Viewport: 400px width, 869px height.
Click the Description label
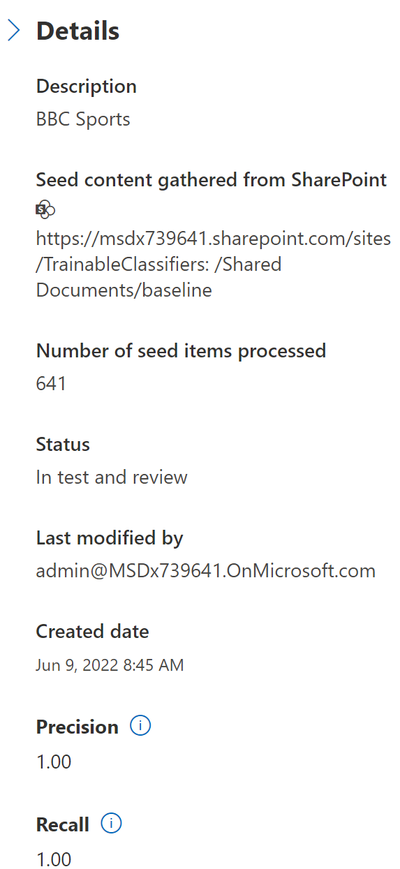pos(86,86)
